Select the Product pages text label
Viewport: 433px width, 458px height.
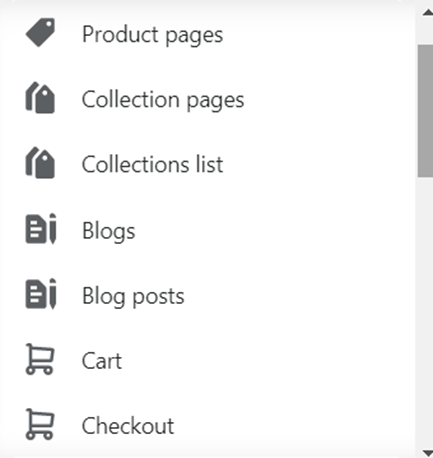coord(152,35)
